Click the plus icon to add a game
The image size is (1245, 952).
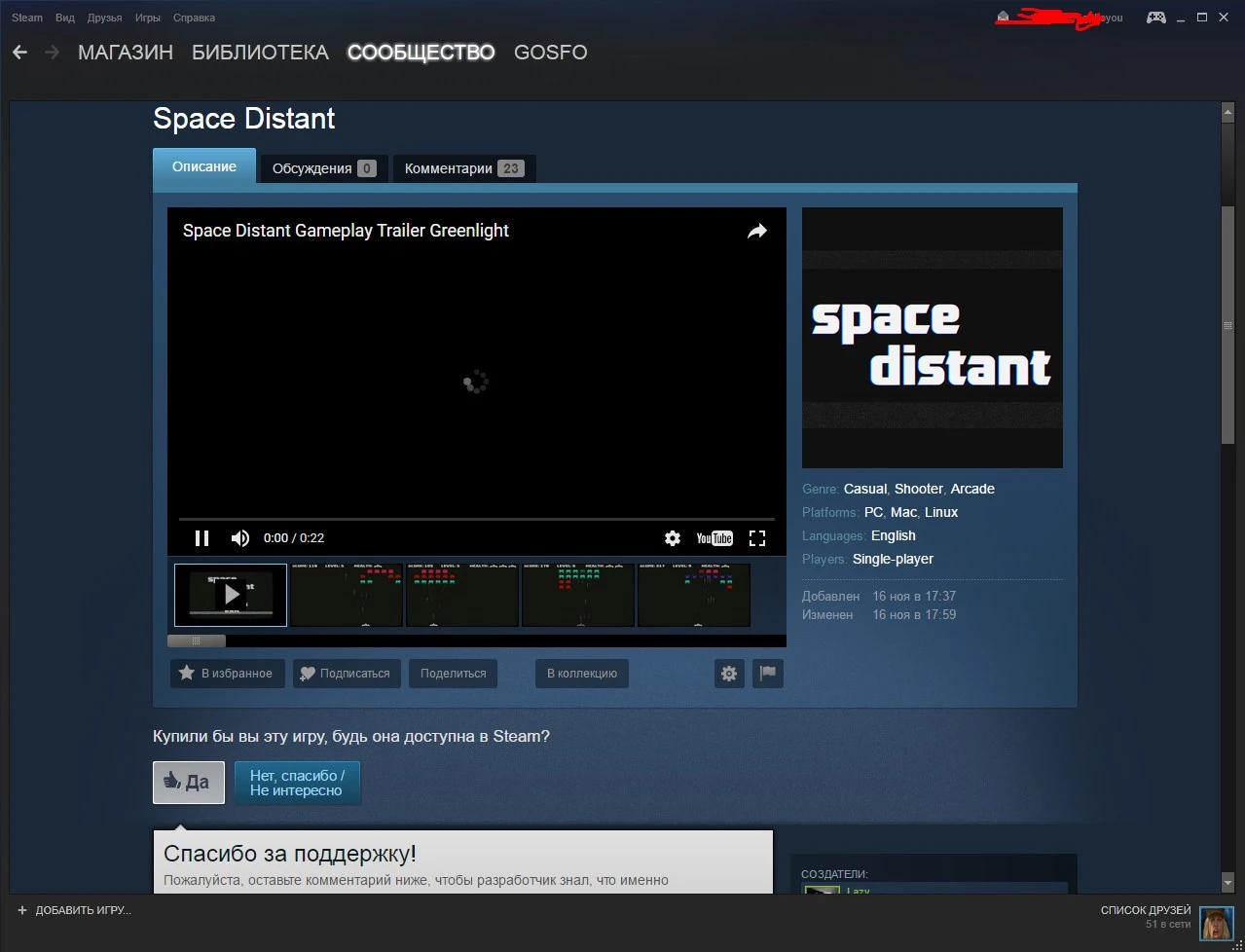[22, 910]
